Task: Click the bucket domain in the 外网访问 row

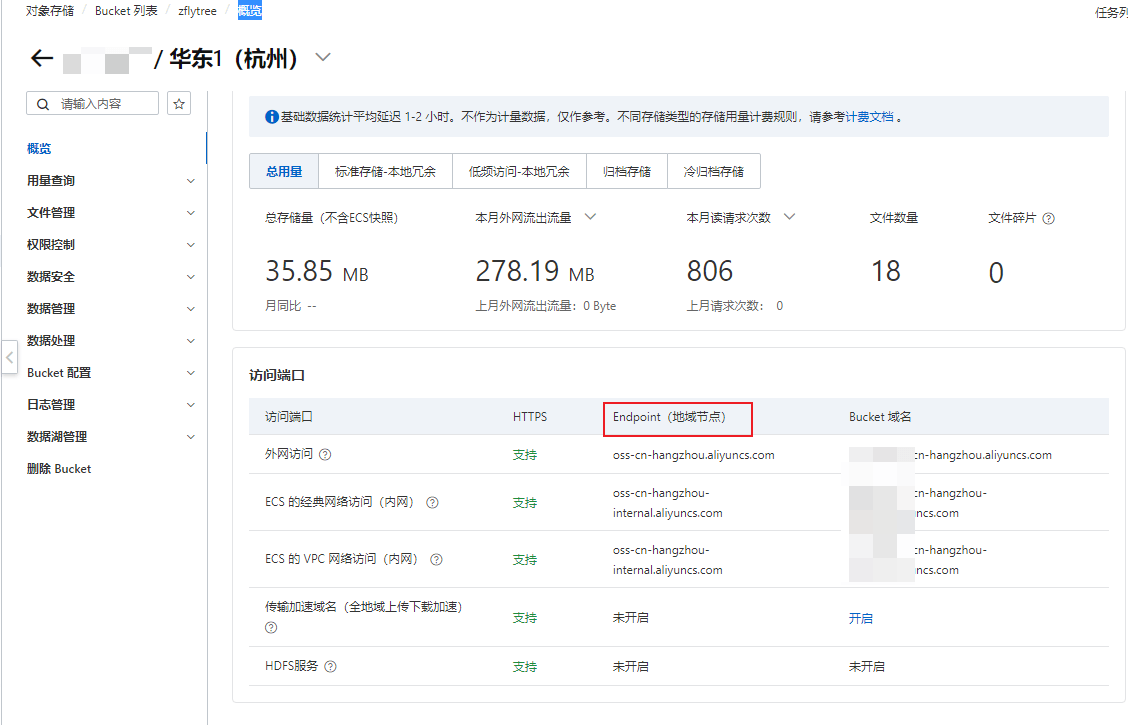Action: tap(950, 455)
